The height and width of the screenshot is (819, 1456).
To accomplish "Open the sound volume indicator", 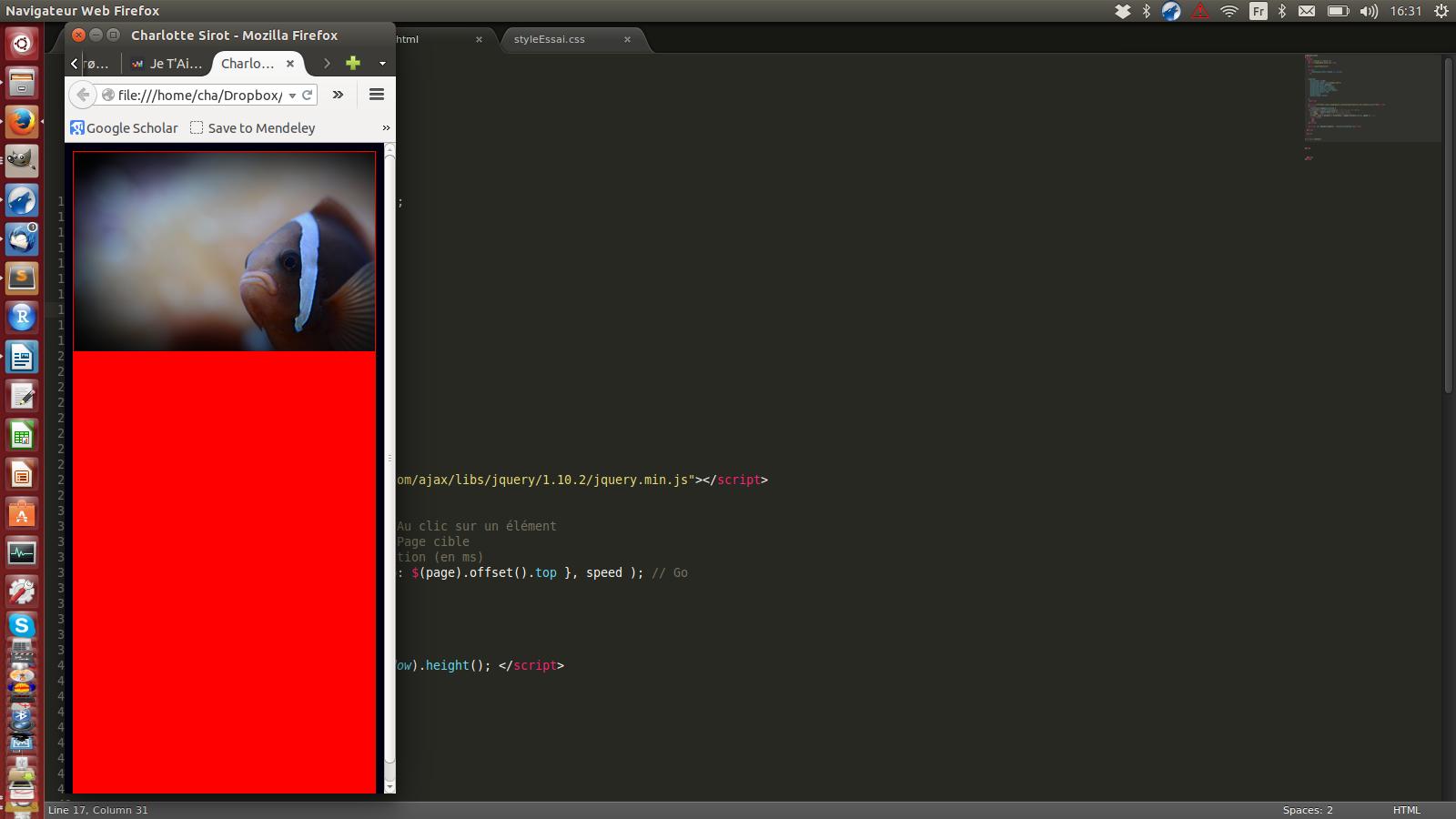I will [x=1369, y=11].
